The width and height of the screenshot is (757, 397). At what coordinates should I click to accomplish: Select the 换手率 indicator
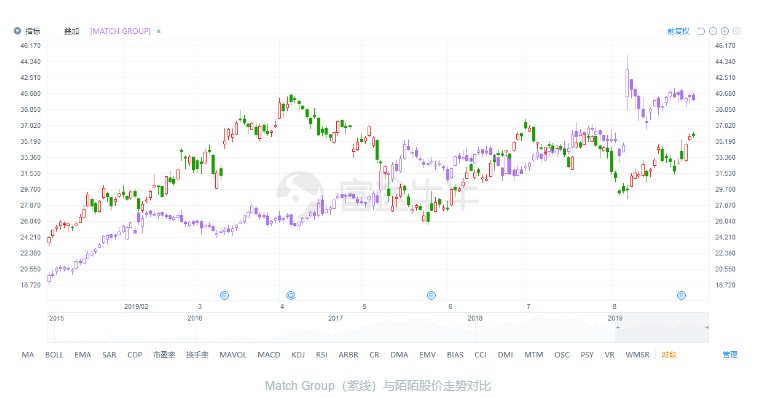197,354
